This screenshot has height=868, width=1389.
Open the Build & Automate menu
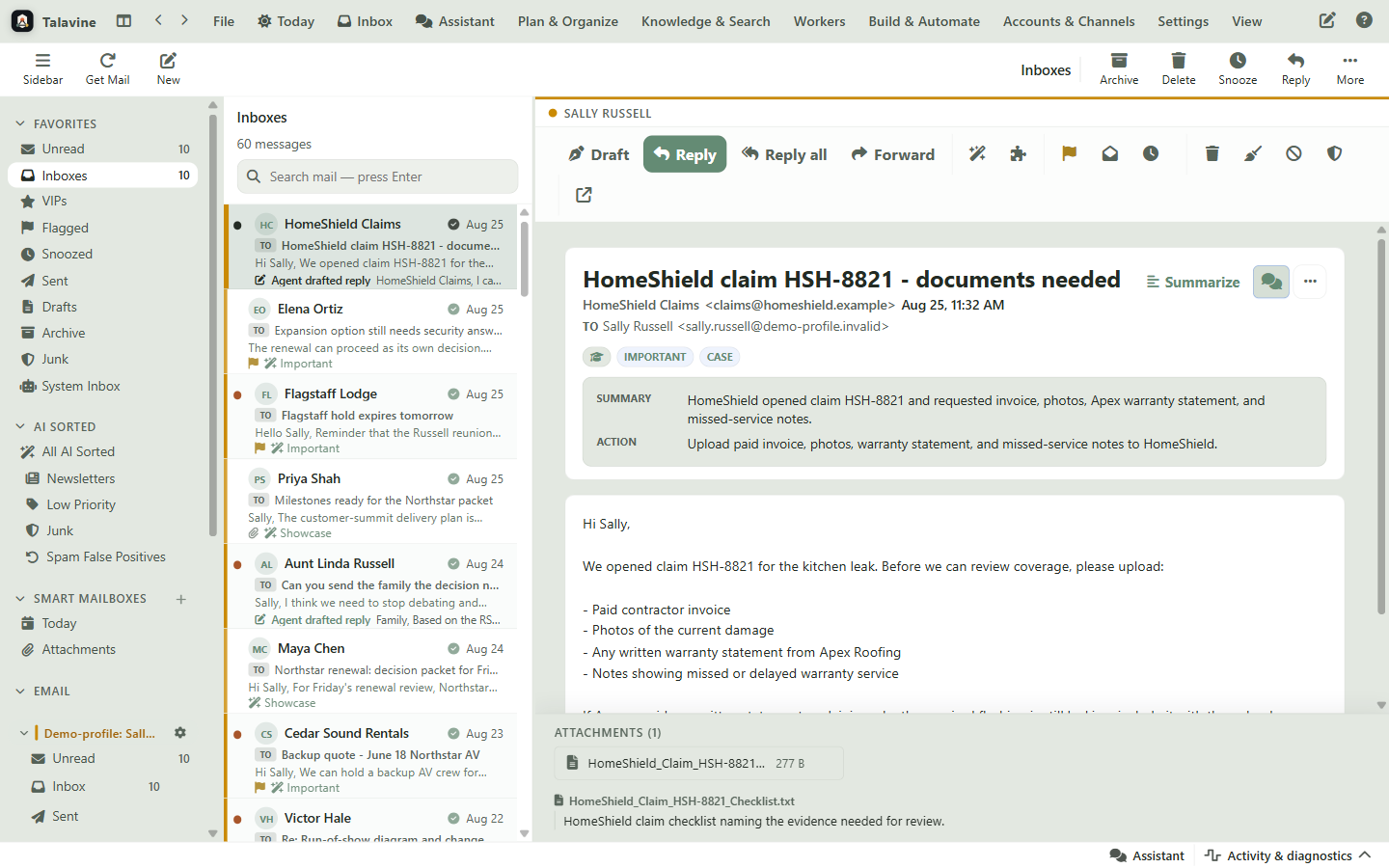click(924, 21)
